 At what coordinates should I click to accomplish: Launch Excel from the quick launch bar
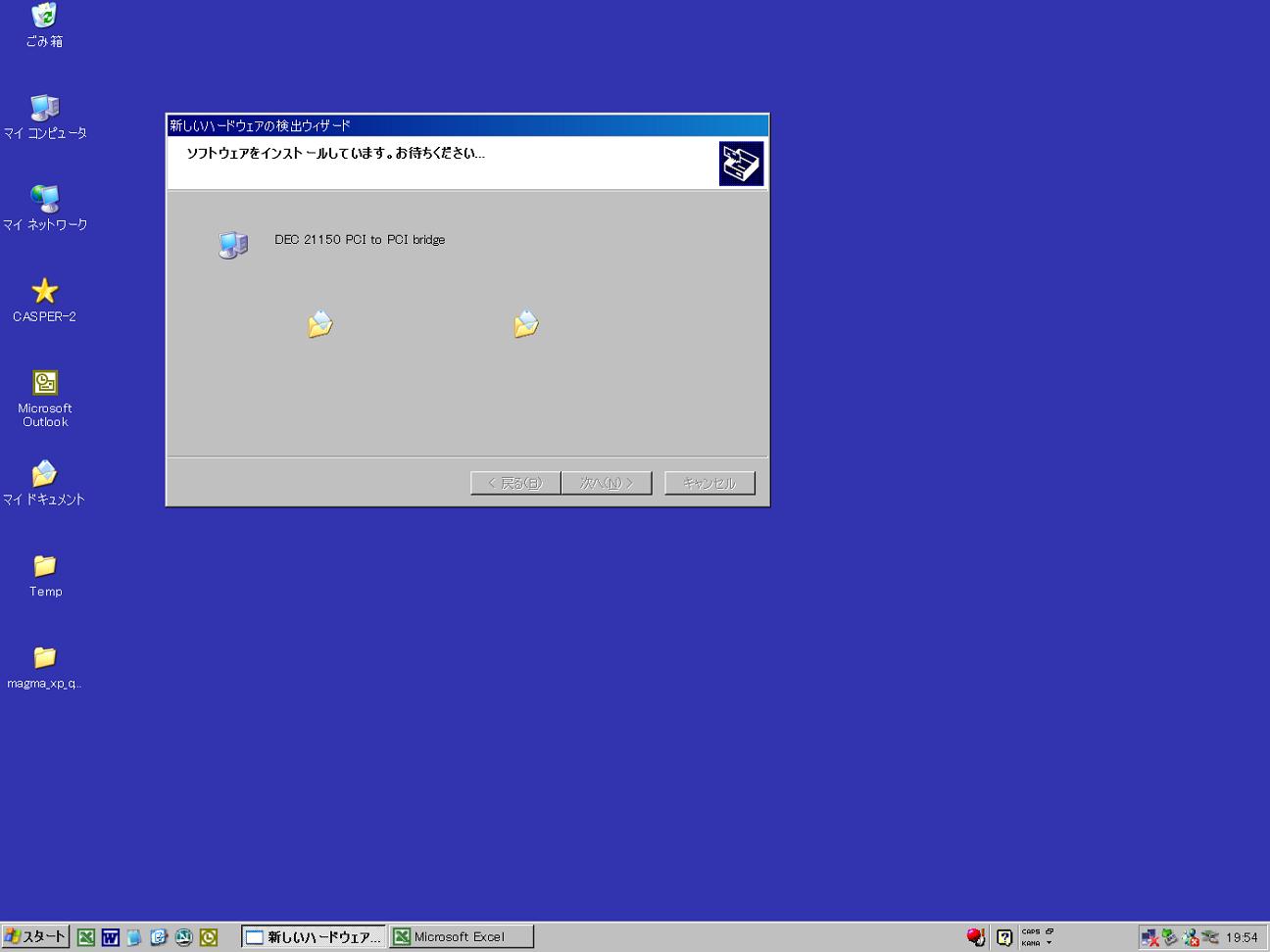86,937
